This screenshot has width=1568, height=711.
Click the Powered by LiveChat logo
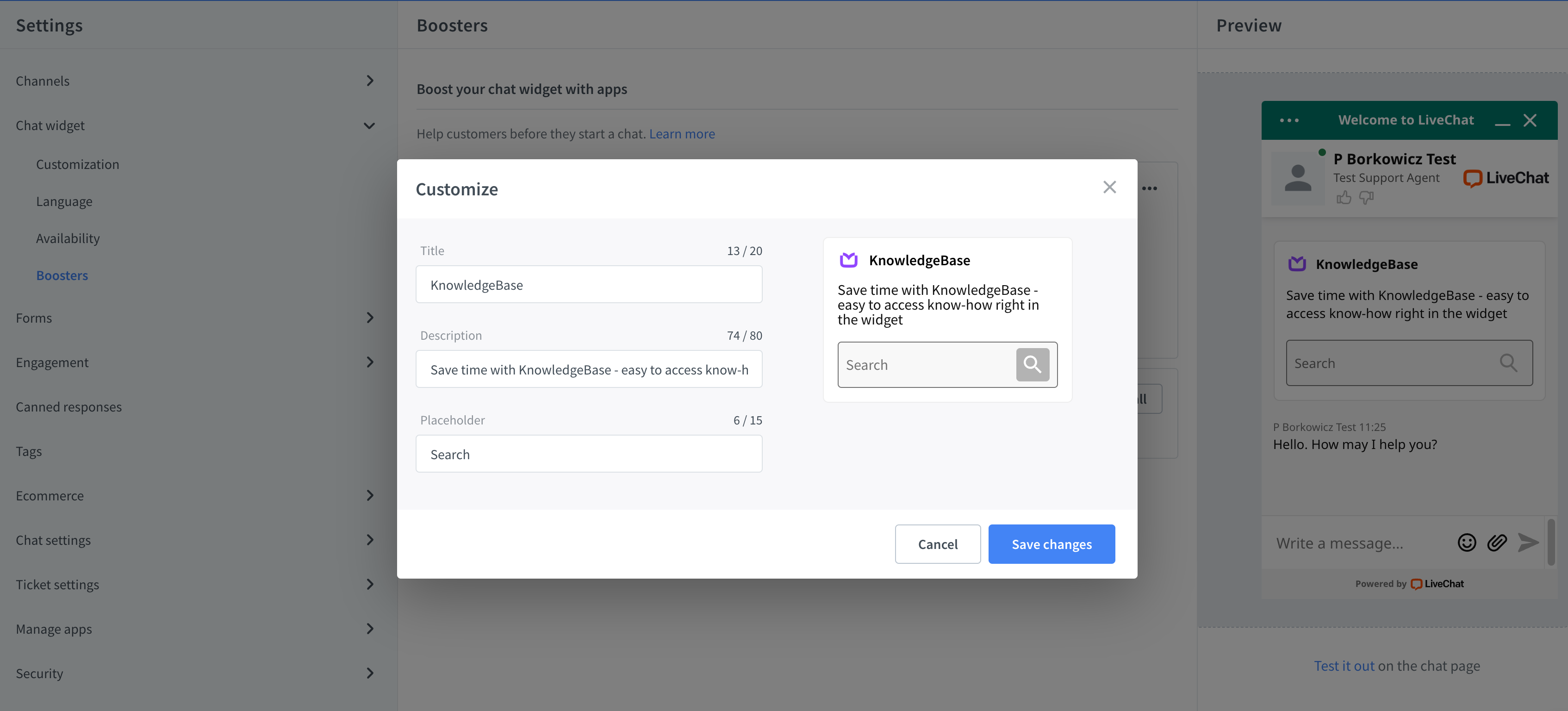point(1437,584)
